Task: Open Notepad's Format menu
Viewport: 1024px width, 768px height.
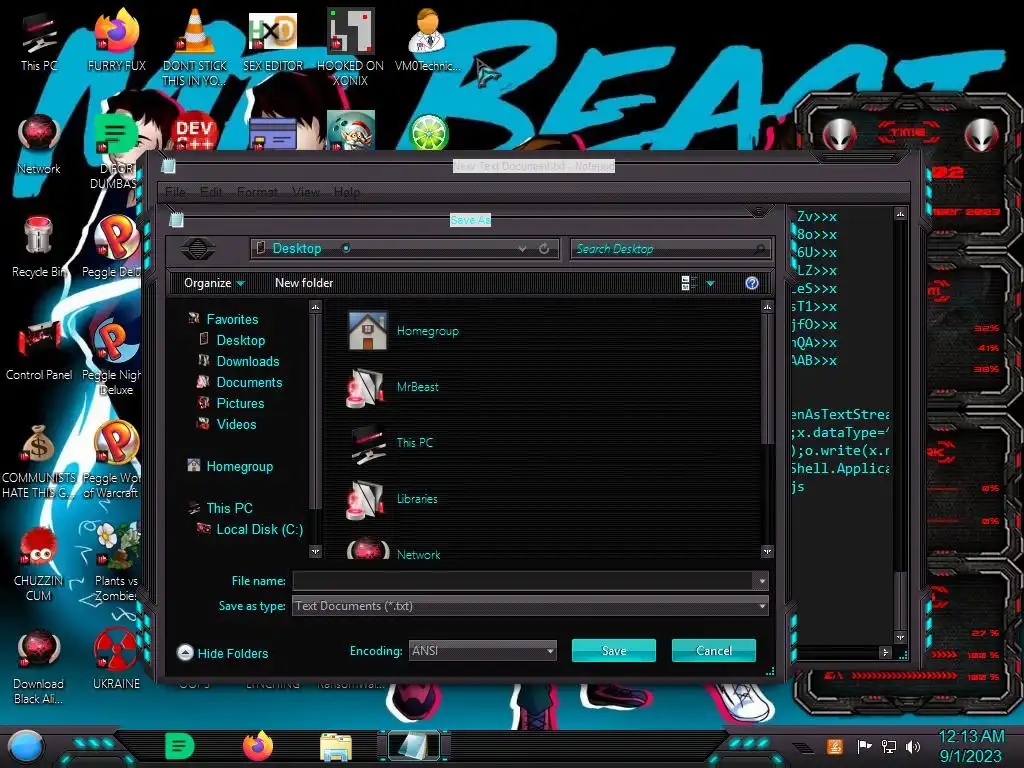Action: click(257, 192)
